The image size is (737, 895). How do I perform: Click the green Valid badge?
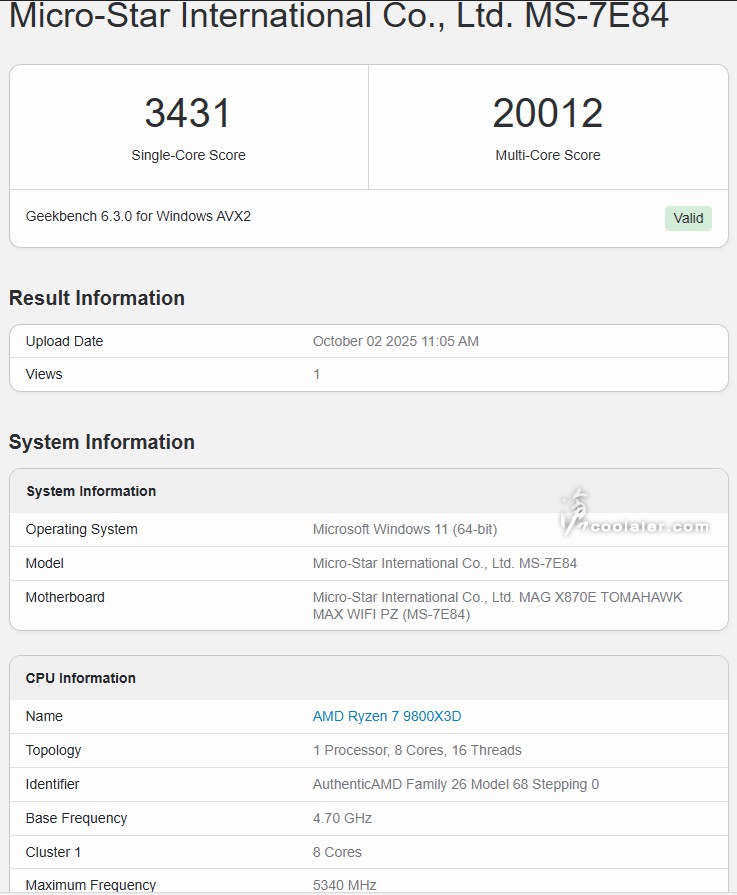[x=688, y=218]
